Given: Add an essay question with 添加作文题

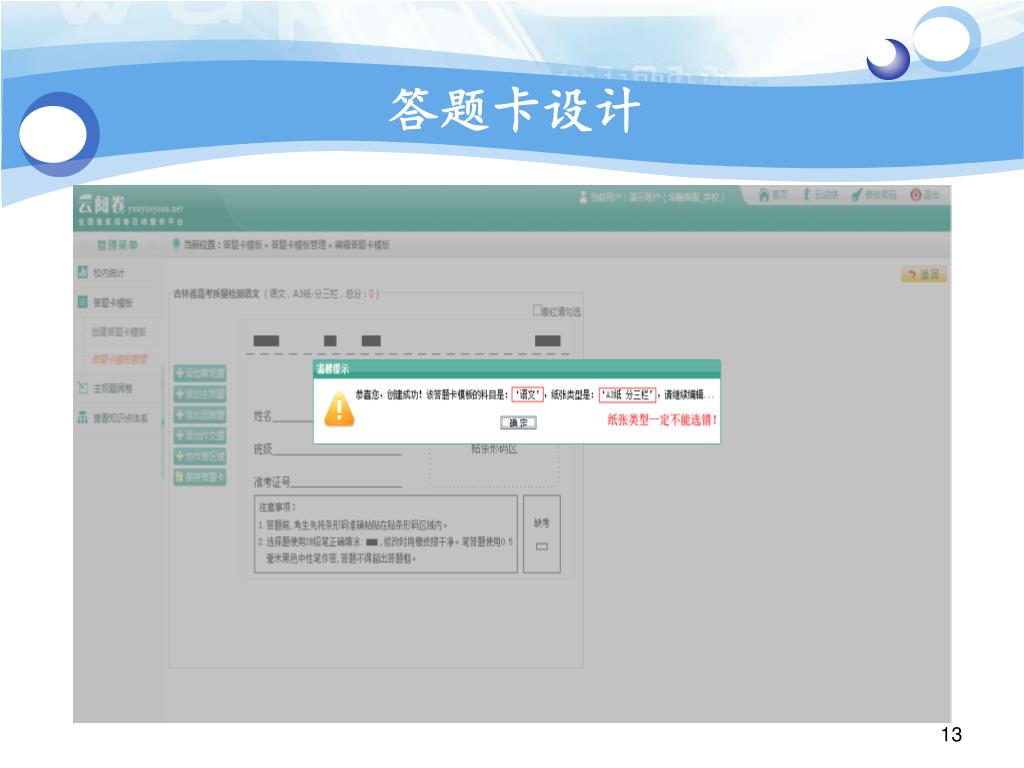Looking at the screenshot, I should (200, 436).
